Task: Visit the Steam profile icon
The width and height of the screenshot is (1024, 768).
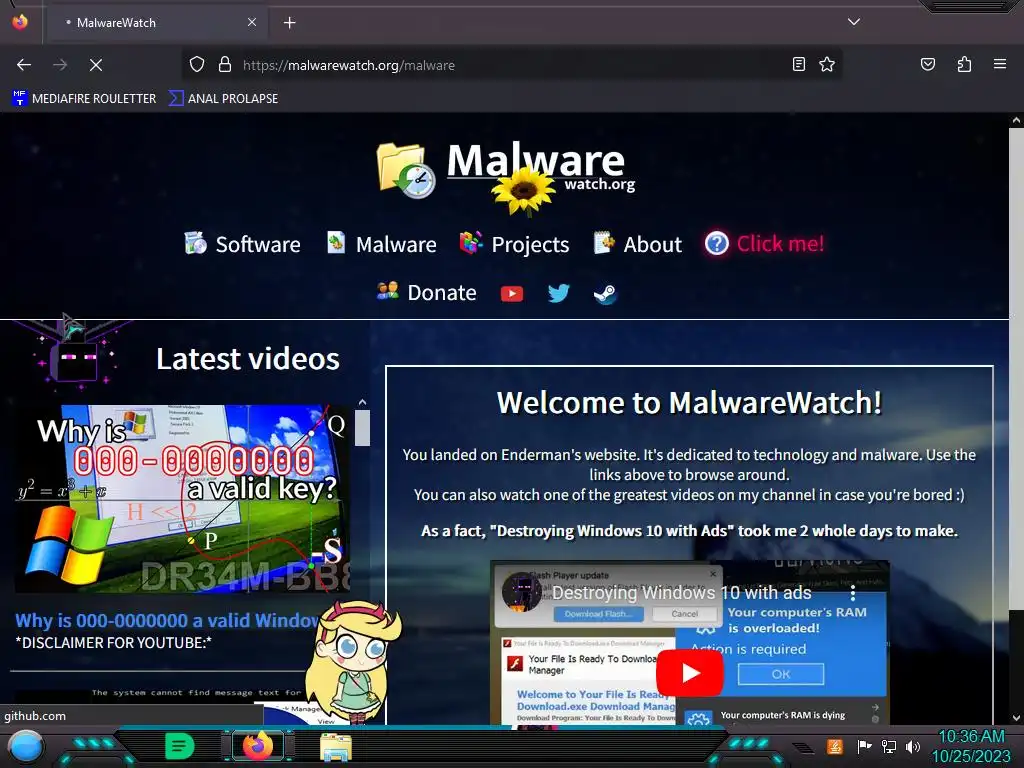Action: [605, 294]
